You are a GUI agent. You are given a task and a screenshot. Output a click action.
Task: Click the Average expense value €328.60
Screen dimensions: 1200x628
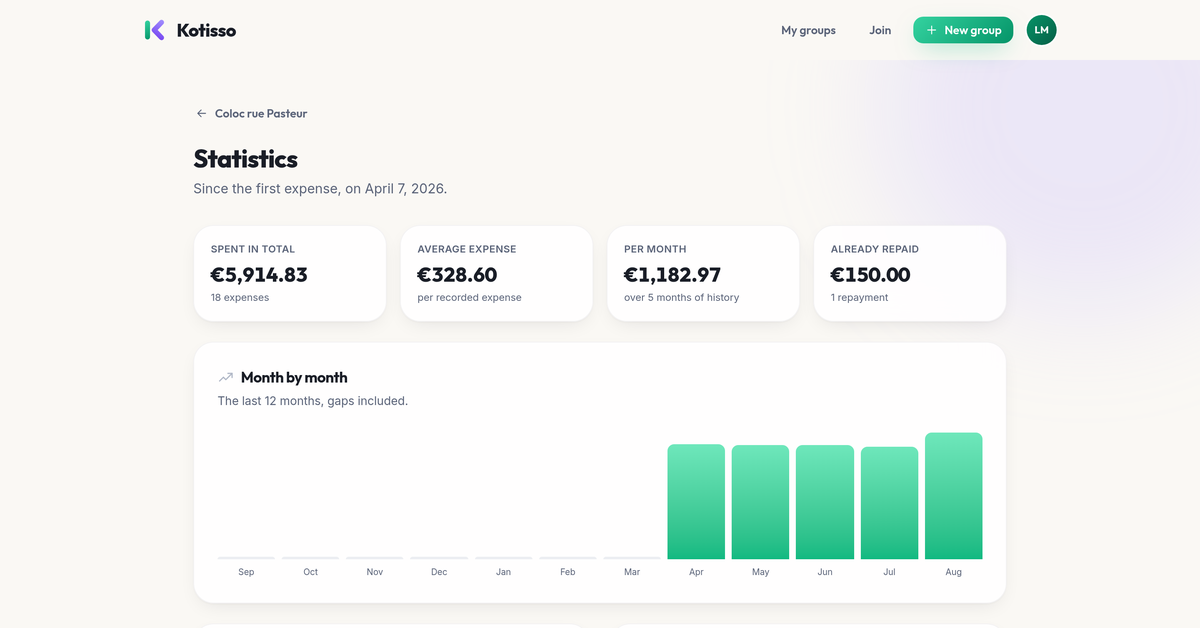pos(457,274)
